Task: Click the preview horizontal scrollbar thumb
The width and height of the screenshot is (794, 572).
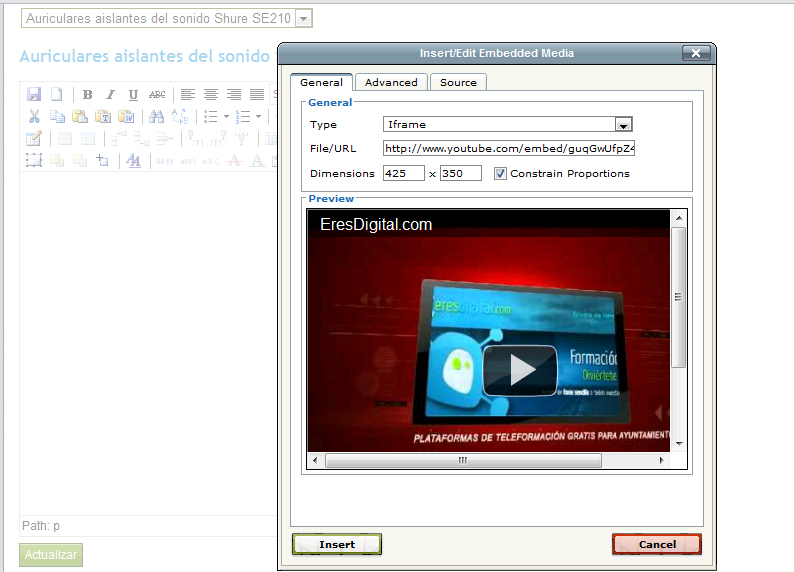Action: tap(463, 460)
